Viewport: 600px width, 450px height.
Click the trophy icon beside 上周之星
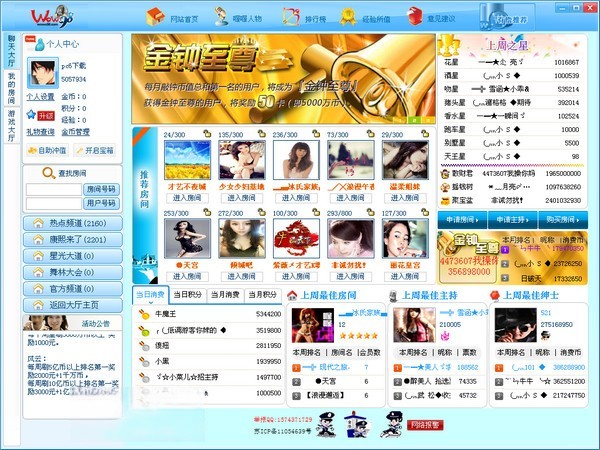[x=448, y=45]
